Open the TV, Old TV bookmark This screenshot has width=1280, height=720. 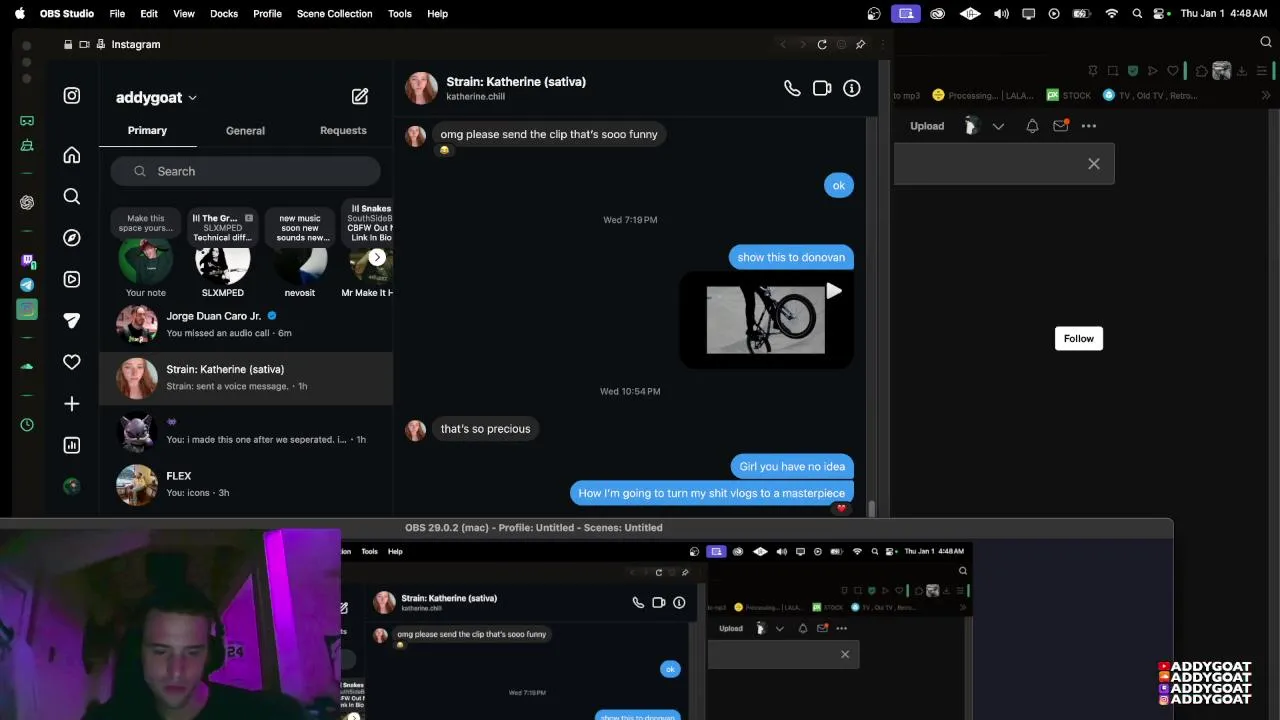pyautogui.click(x=1149, y=96)
